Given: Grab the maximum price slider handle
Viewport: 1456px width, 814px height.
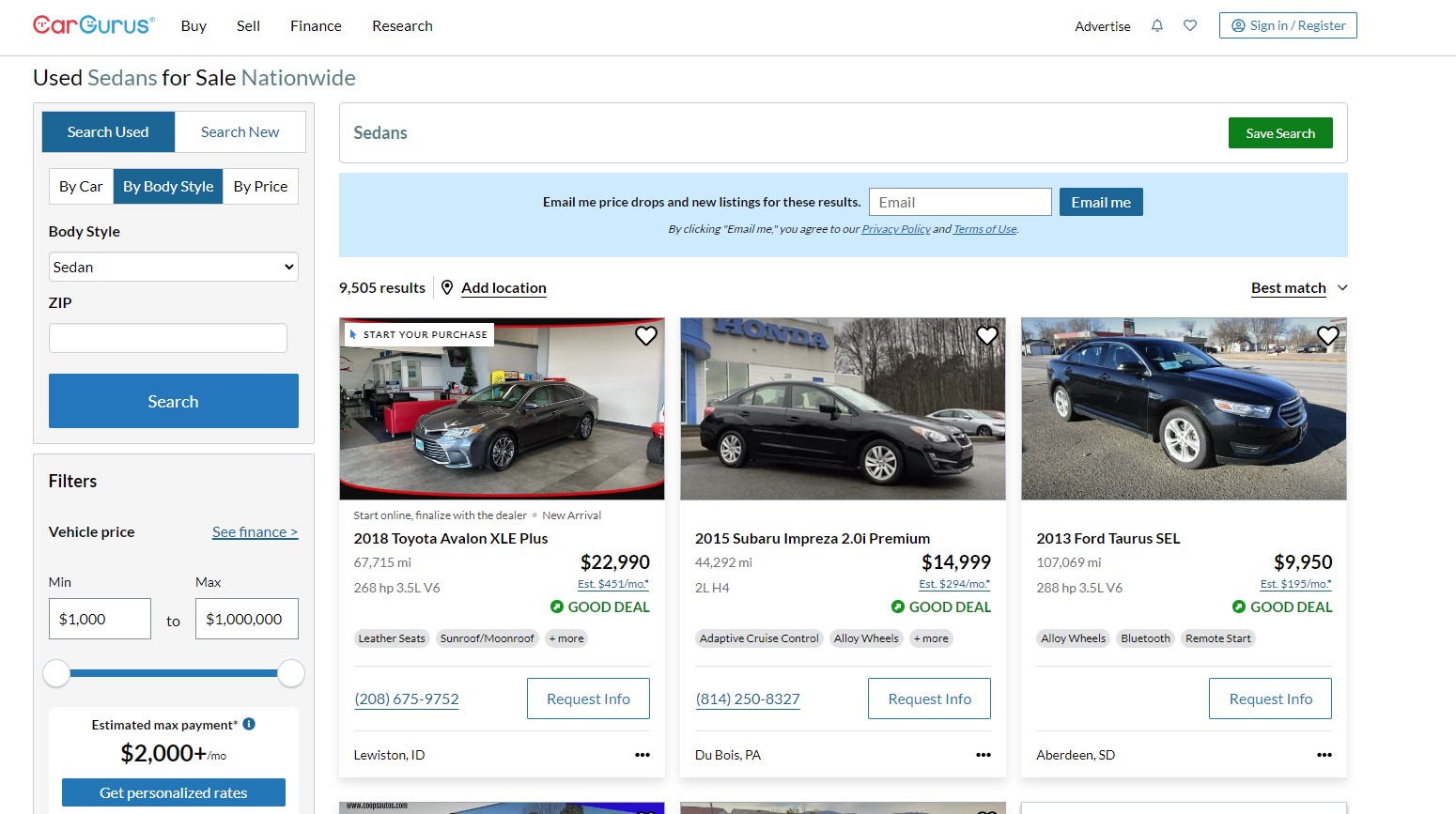Looking at the screenshot, I should pos(291,673).
